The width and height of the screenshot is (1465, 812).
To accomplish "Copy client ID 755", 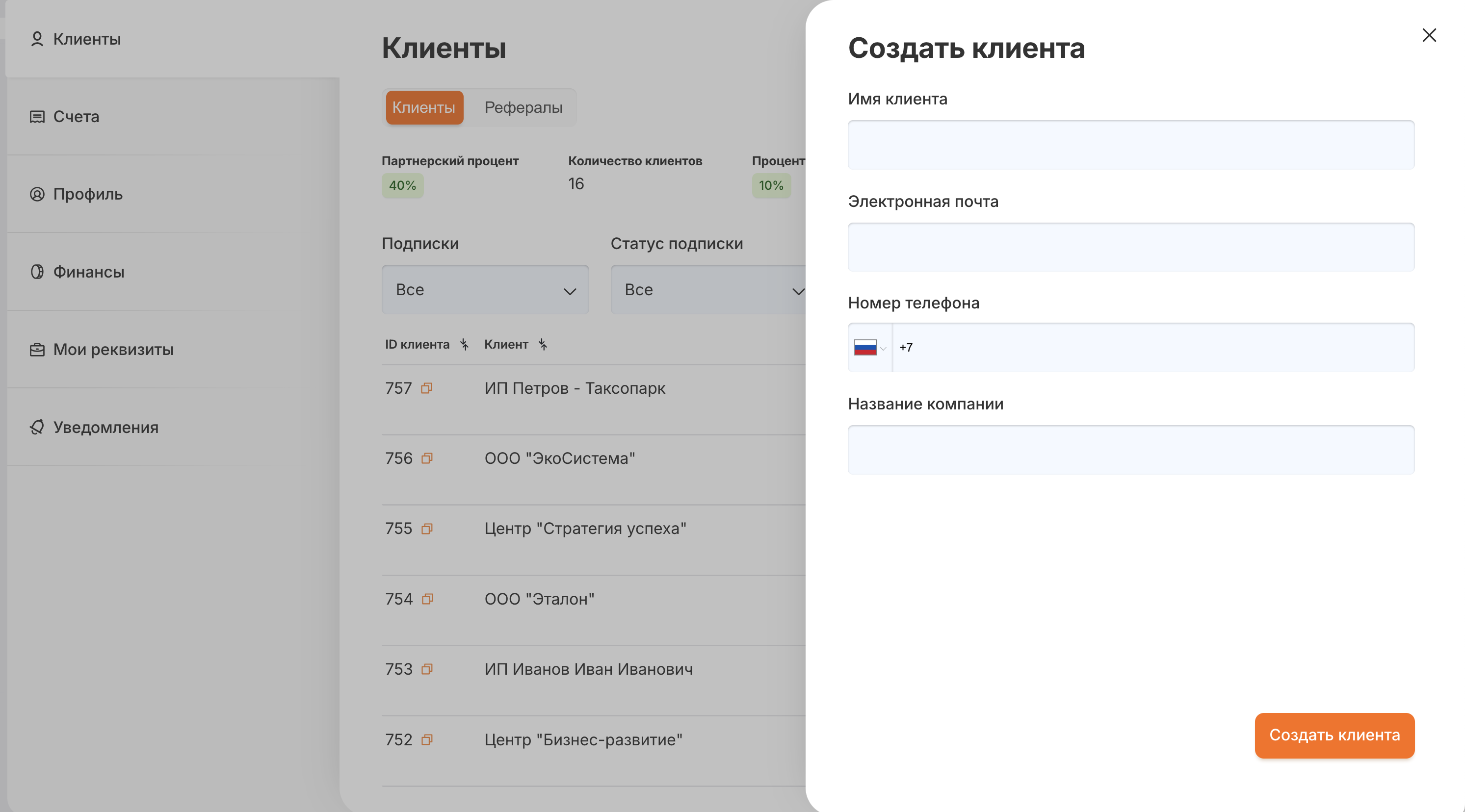I will (427, 529).
